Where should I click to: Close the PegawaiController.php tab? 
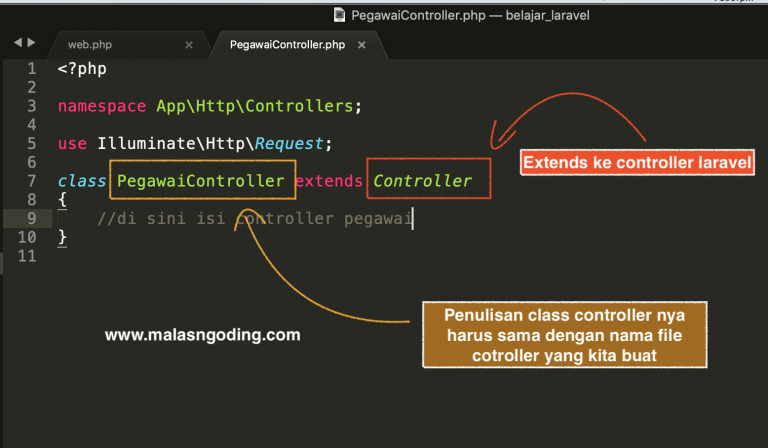[x=361, y=45]
